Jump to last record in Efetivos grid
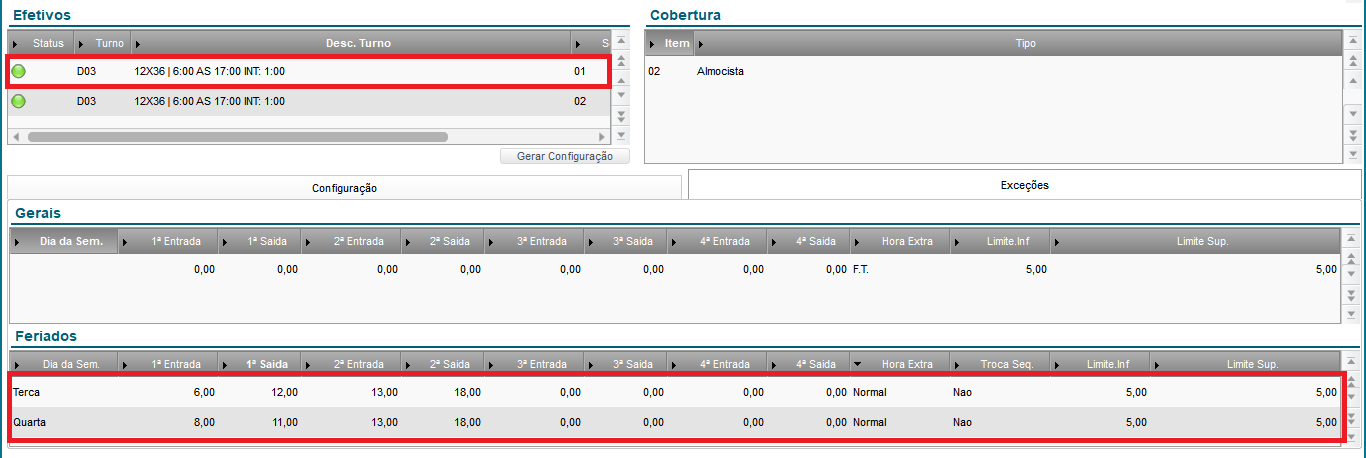This screenshot has width=1366, height=458. [x=621, y=134]
